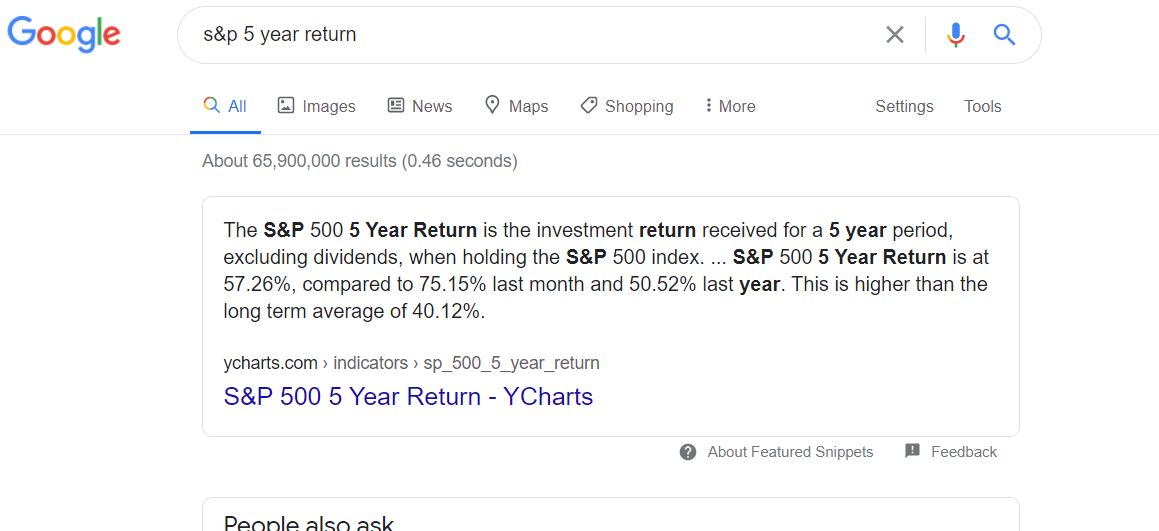Viewport: 1159px width, 531px height.
Task: Open S&P 500 5 Year Return - YCharts
Action: coord(408,397)
